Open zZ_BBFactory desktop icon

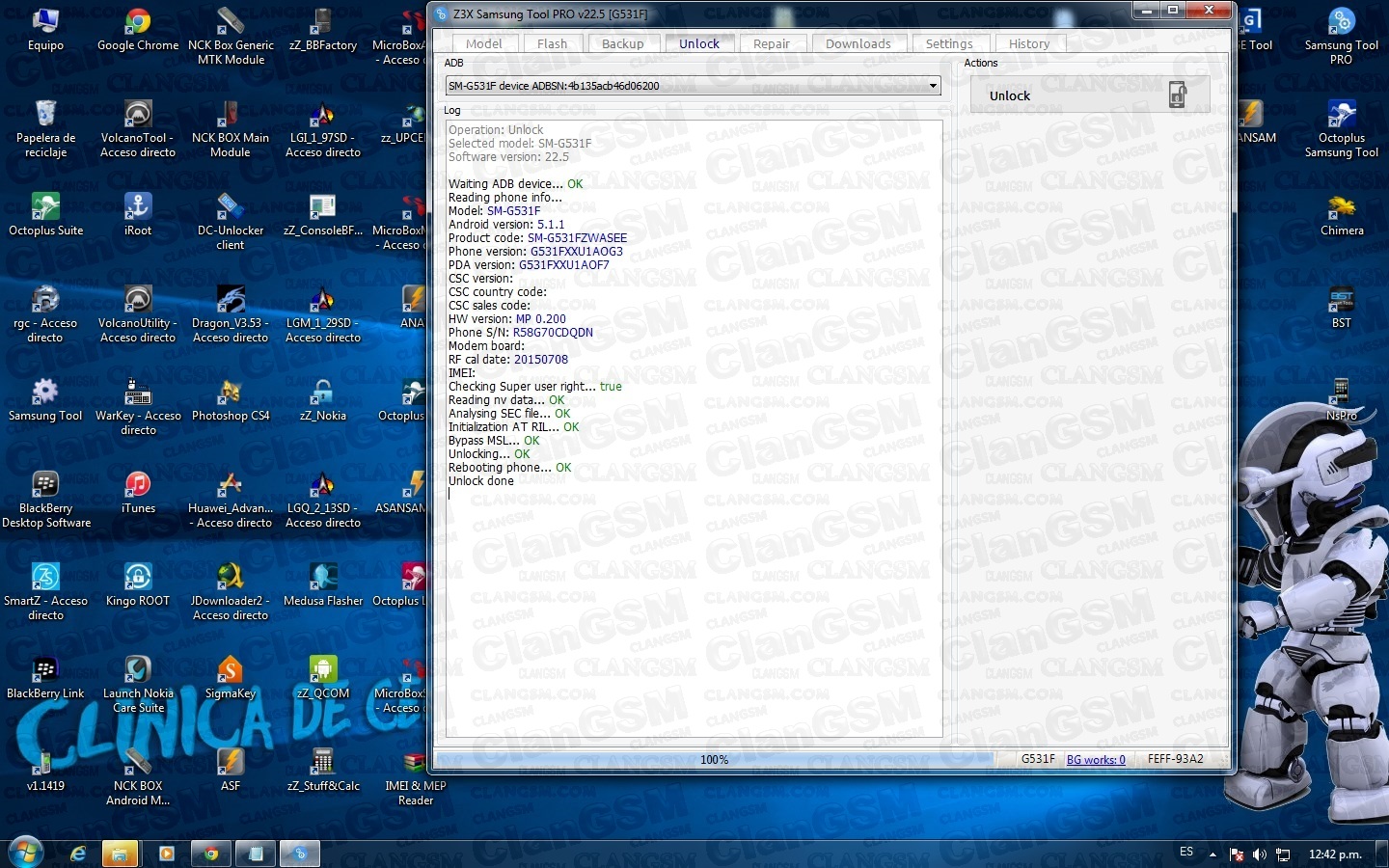[x=323, y=30]
